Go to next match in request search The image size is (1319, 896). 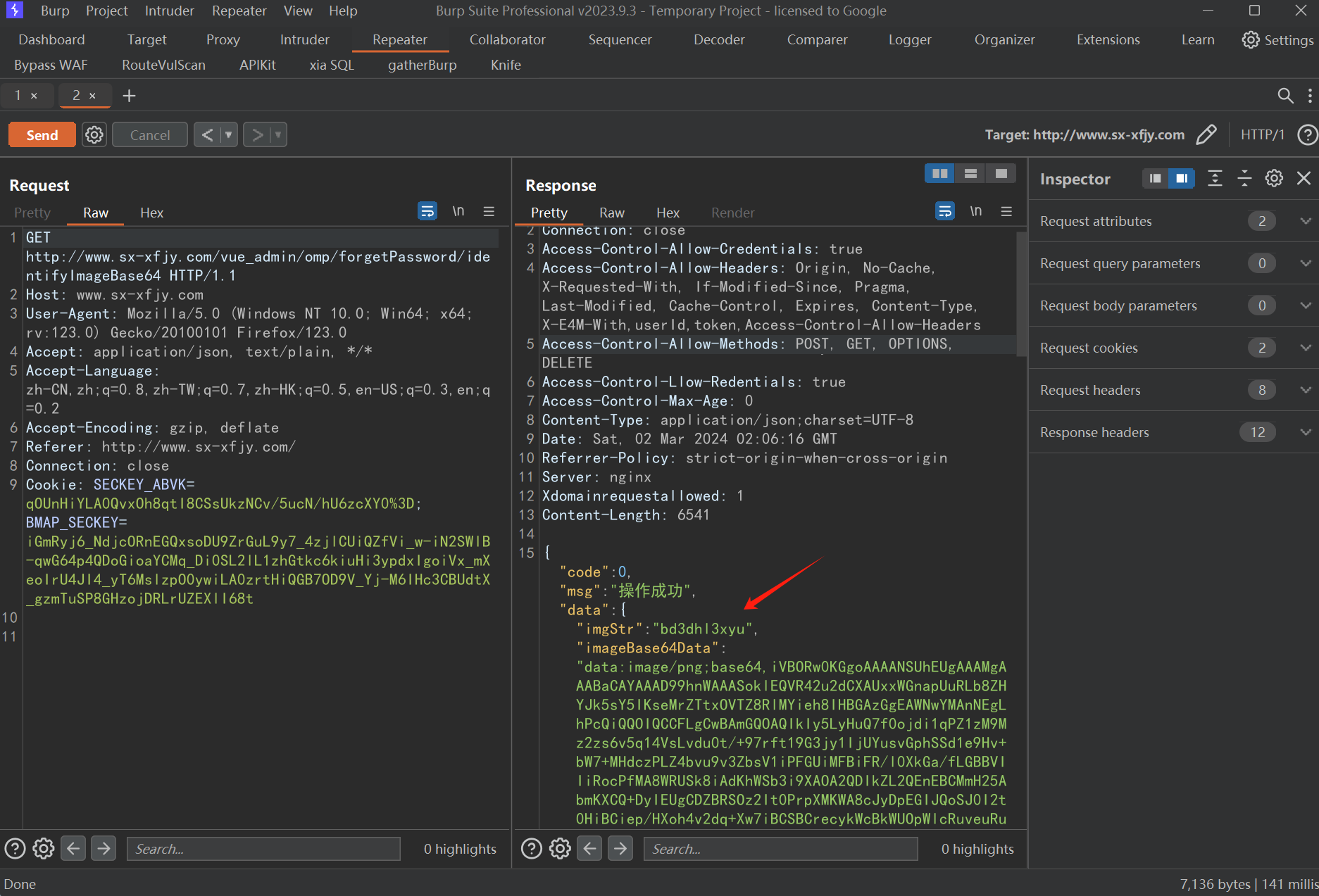click(x=104, y=849)
